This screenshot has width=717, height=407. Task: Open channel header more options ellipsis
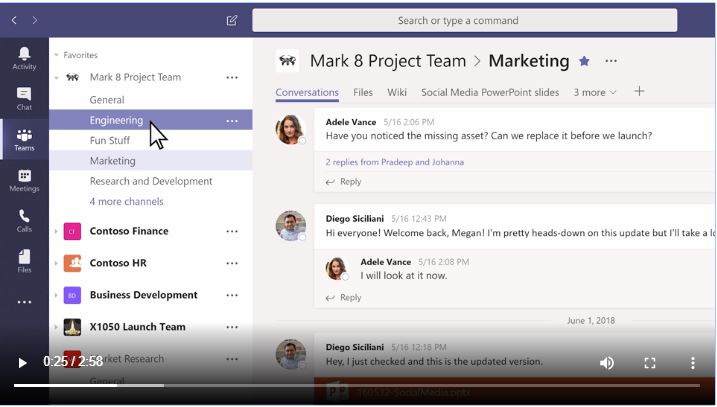(x=611, y=61)
